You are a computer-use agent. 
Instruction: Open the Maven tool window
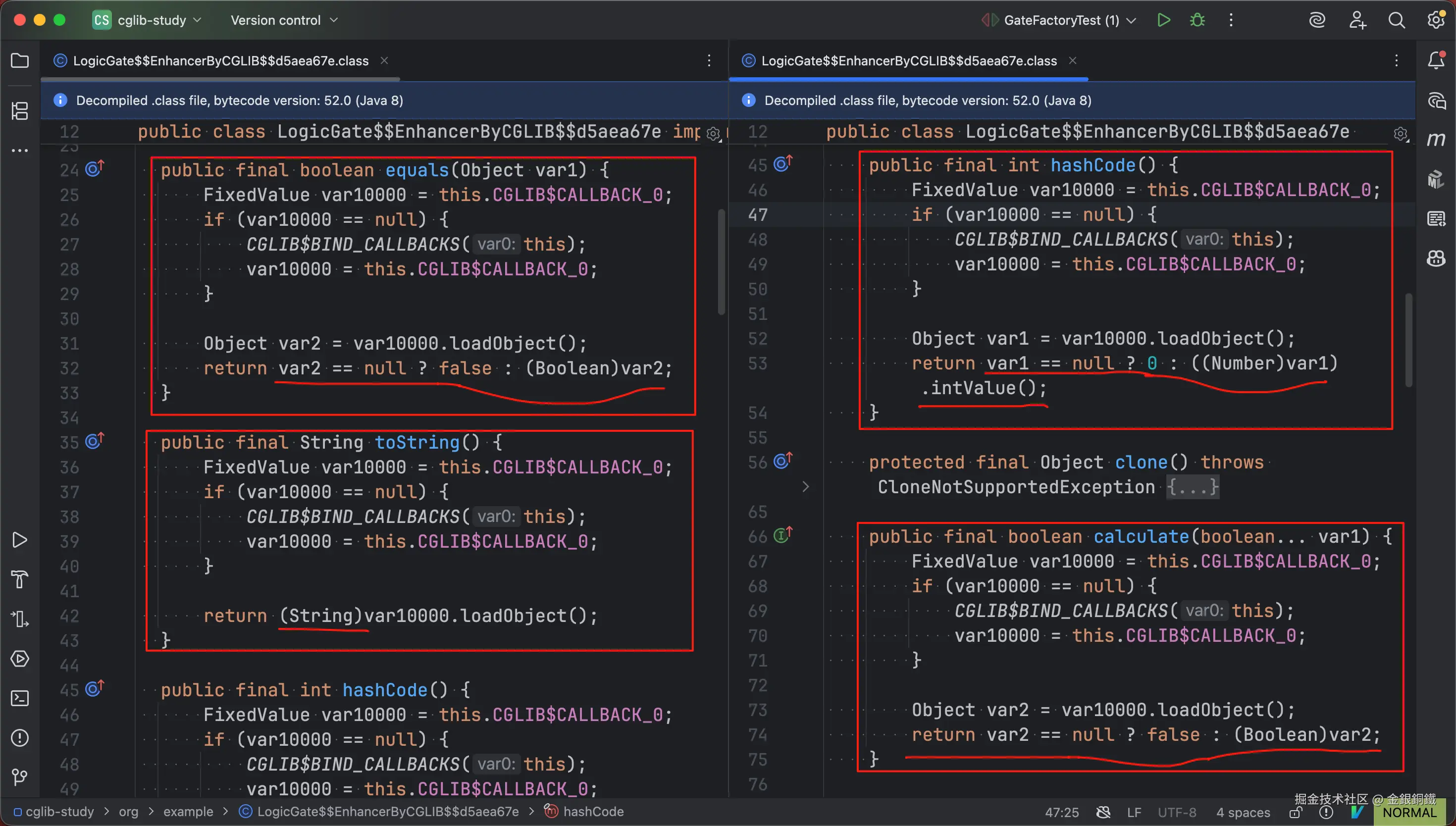[x=1436, y=140]
